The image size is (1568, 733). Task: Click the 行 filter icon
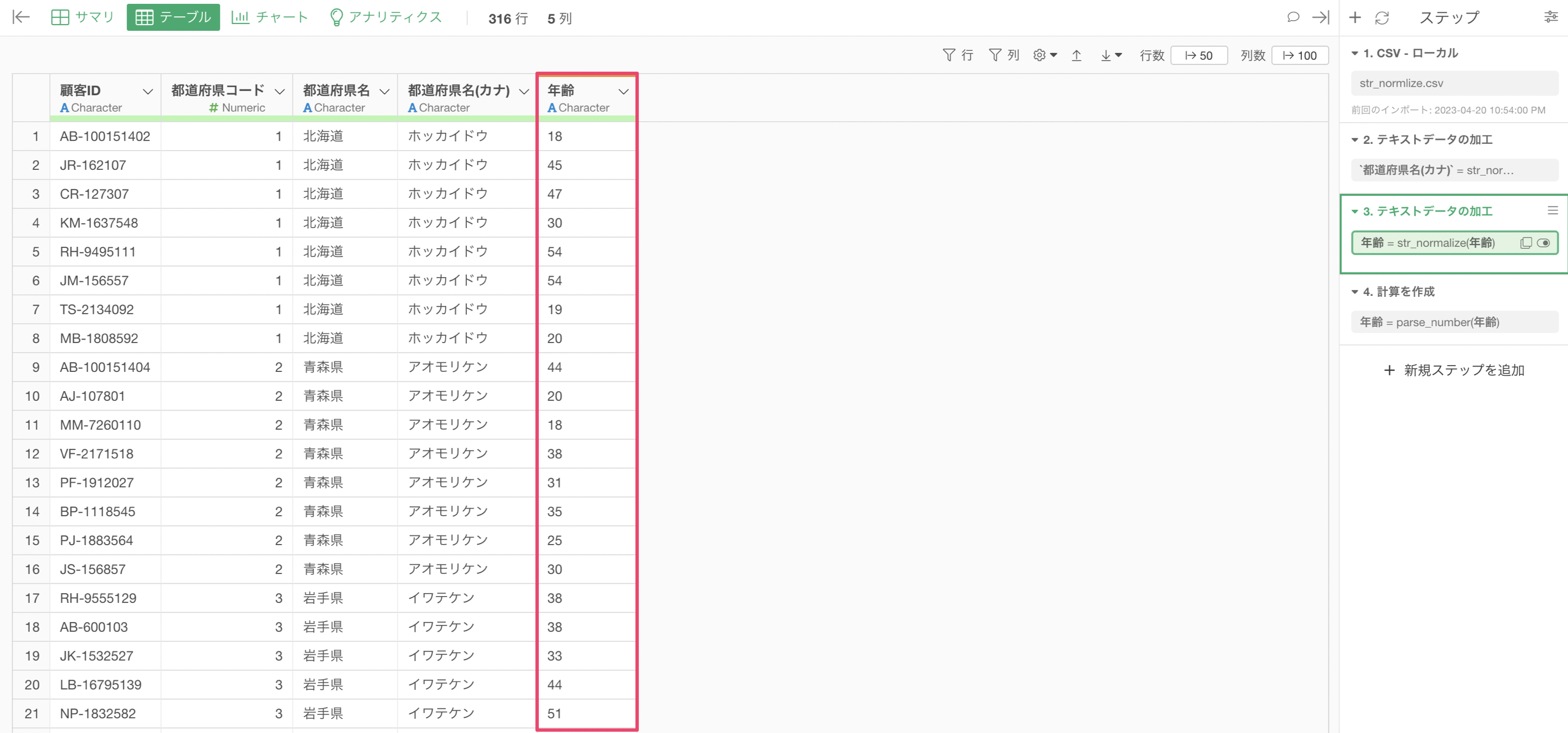958,55
